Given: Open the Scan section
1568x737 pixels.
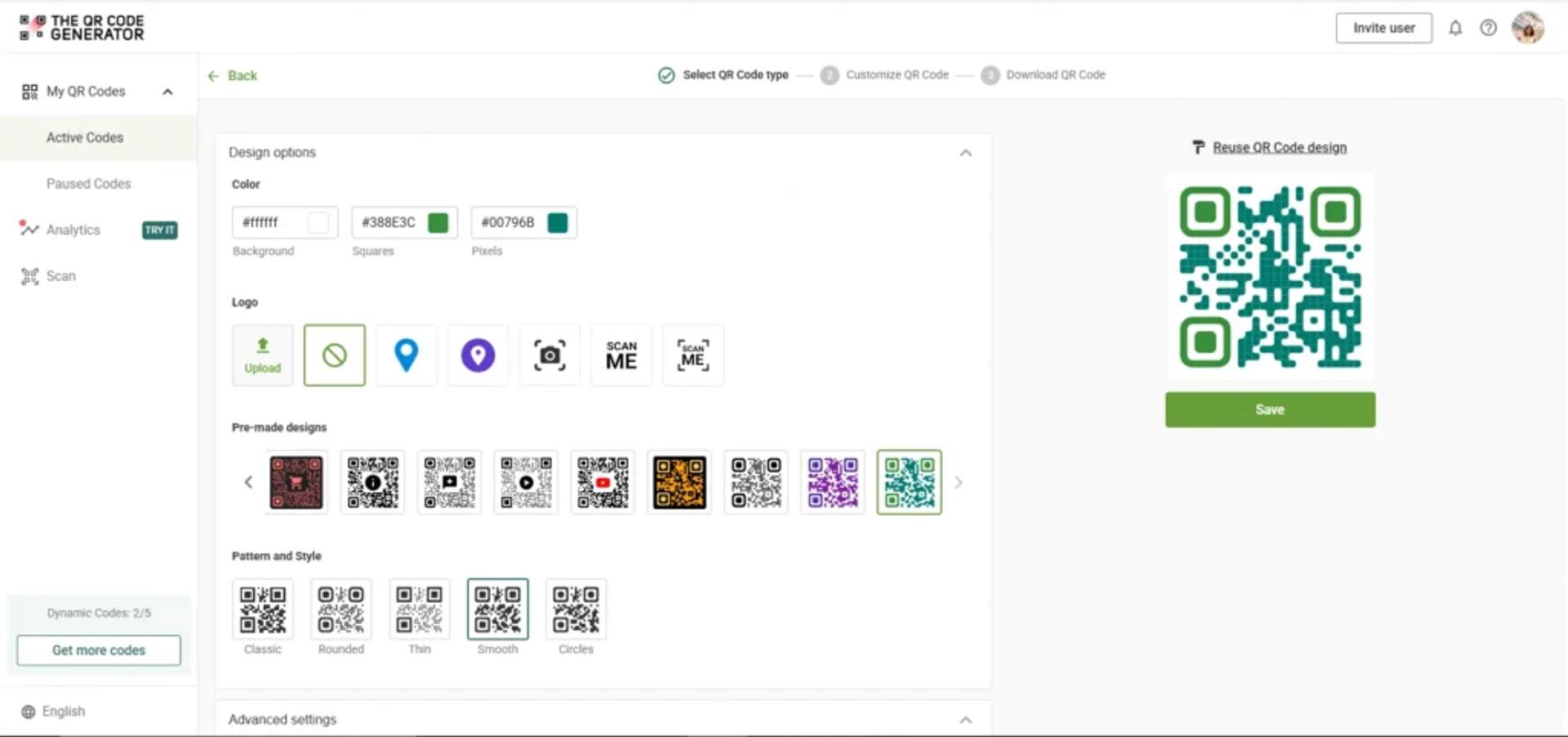Looking at the screenshot, I should click(x=49, y=276).
